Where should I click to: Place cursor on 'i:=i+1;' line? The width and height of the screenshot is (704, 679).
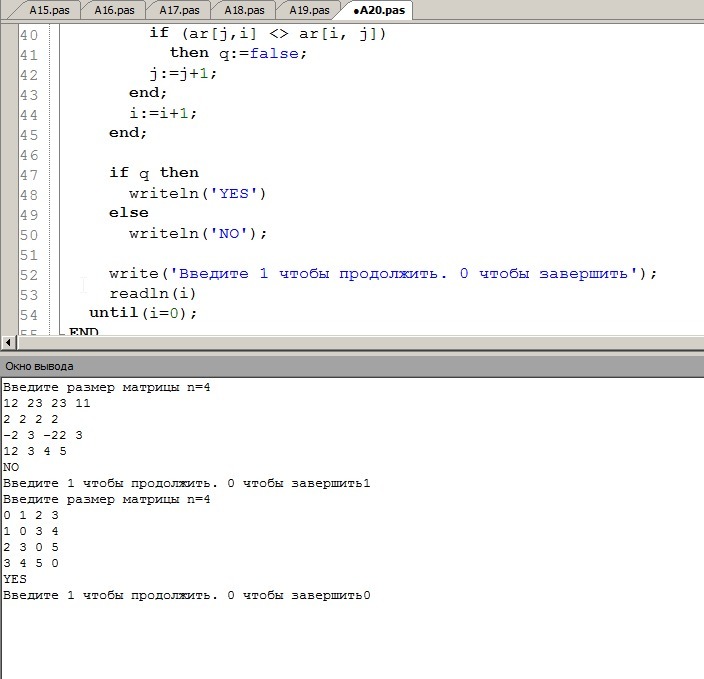coord(163,113)
